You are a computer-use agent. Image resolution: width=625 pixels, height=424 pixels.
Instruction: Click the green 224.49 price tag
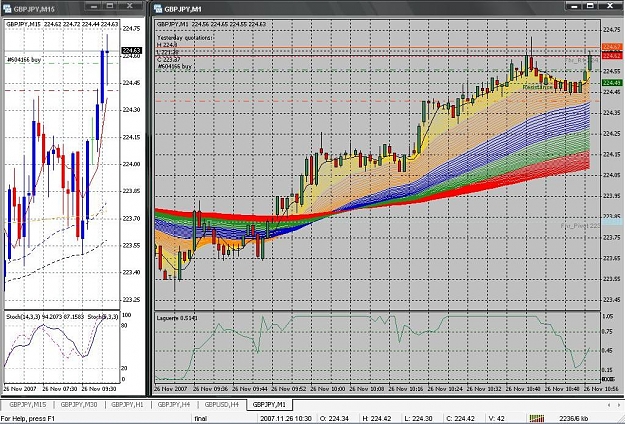(x=612, y=82)
